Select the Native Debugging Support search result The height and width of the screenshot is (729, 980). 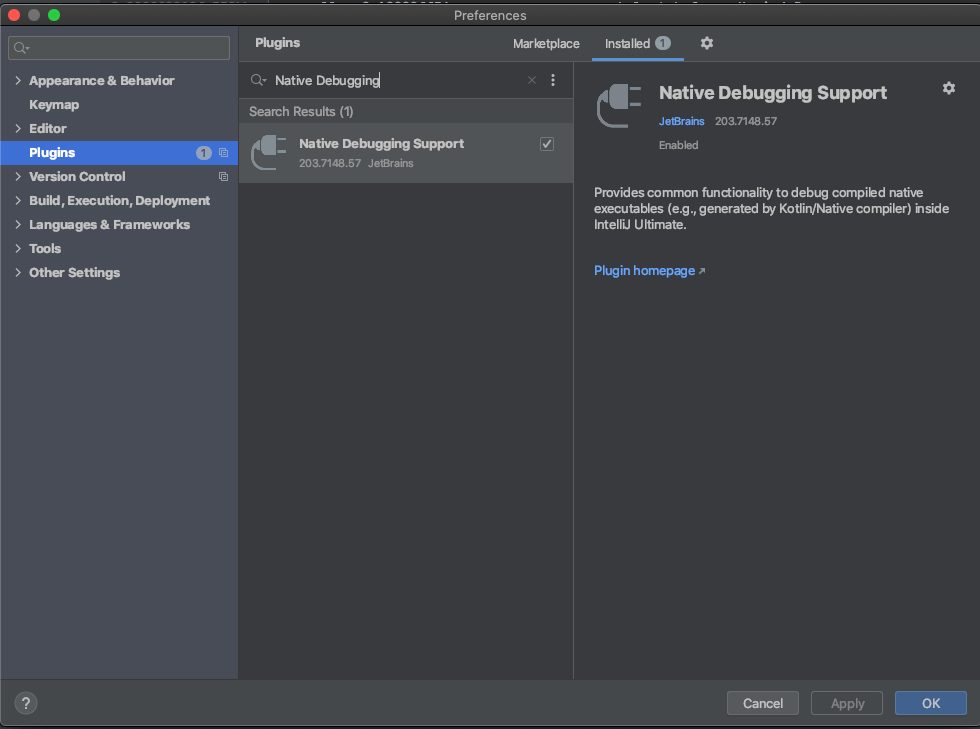click(x=406, y=153)
